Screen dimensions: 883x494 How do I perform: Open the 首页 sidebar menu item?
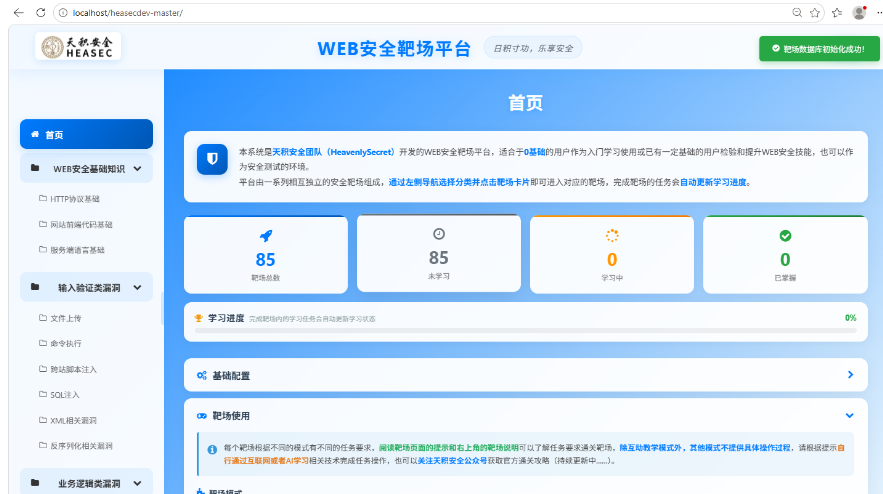coord(86,134)
